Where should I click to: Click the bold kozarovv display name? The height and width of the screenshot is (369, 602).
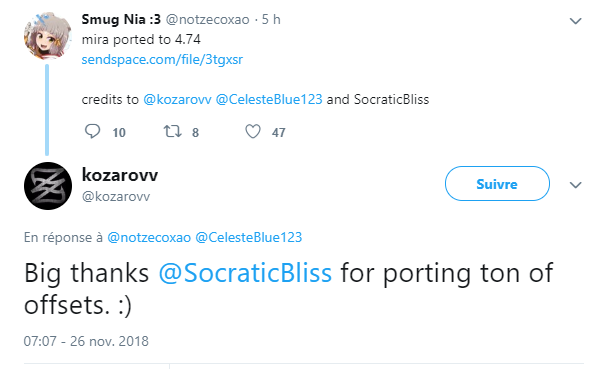120,175
